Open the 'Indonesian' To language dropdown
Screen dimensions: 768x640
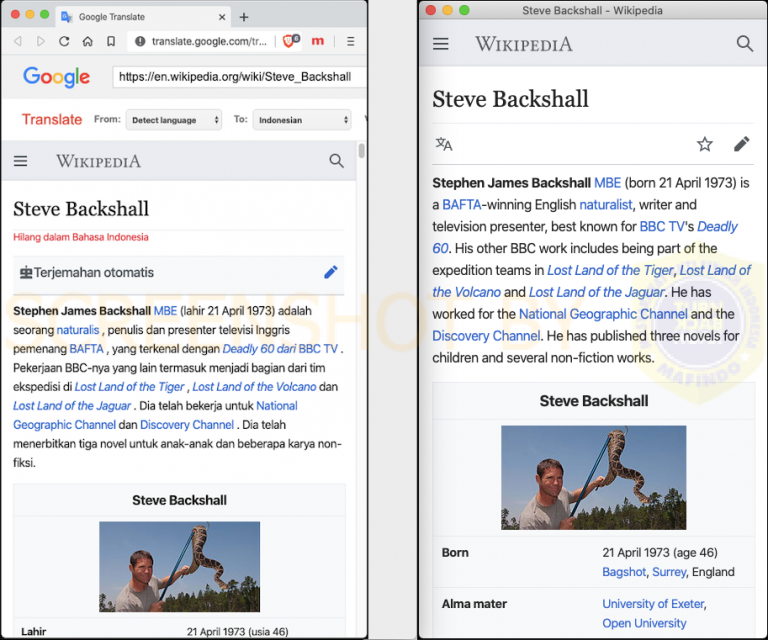pyautogui.click(x=302, y=120)
